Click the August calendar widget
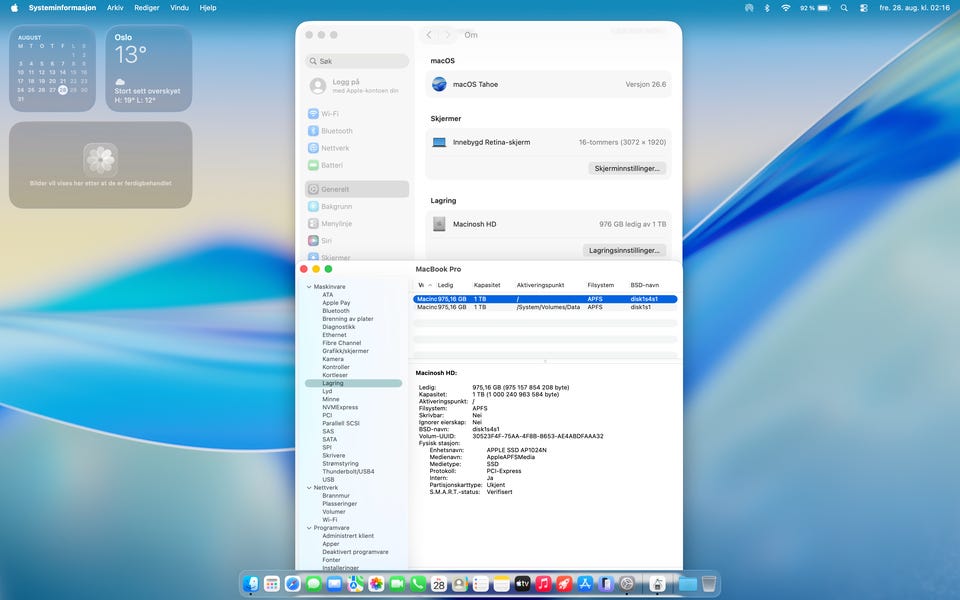 [x=52, y=69]
